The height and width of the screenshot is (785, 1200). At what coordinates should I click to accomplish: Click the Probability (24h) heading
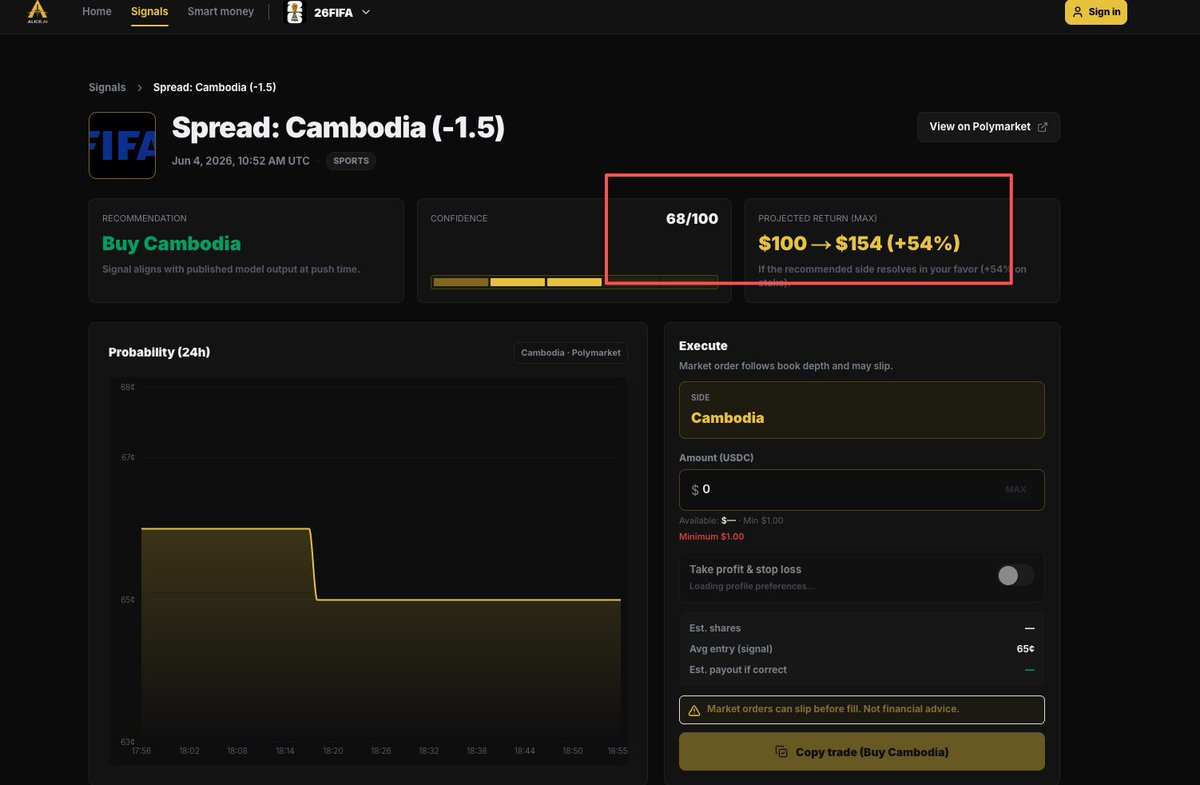tap(159, 352)
